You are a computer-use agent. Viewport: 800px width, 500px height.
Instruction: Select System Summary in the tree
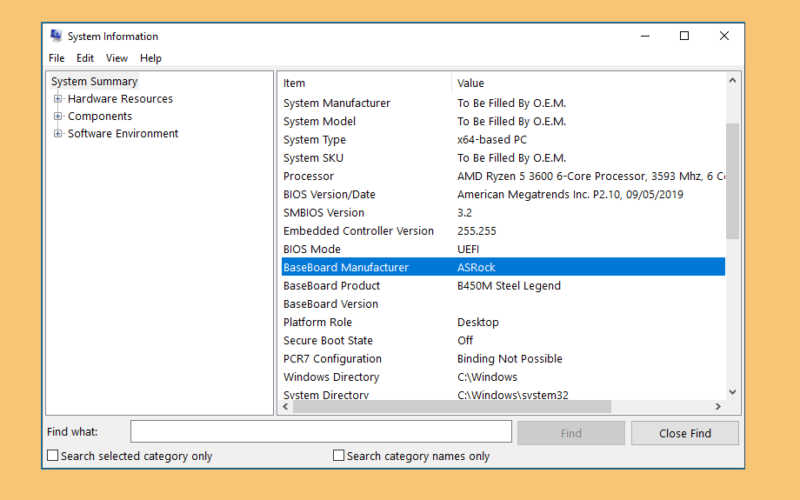coord(94,81)
